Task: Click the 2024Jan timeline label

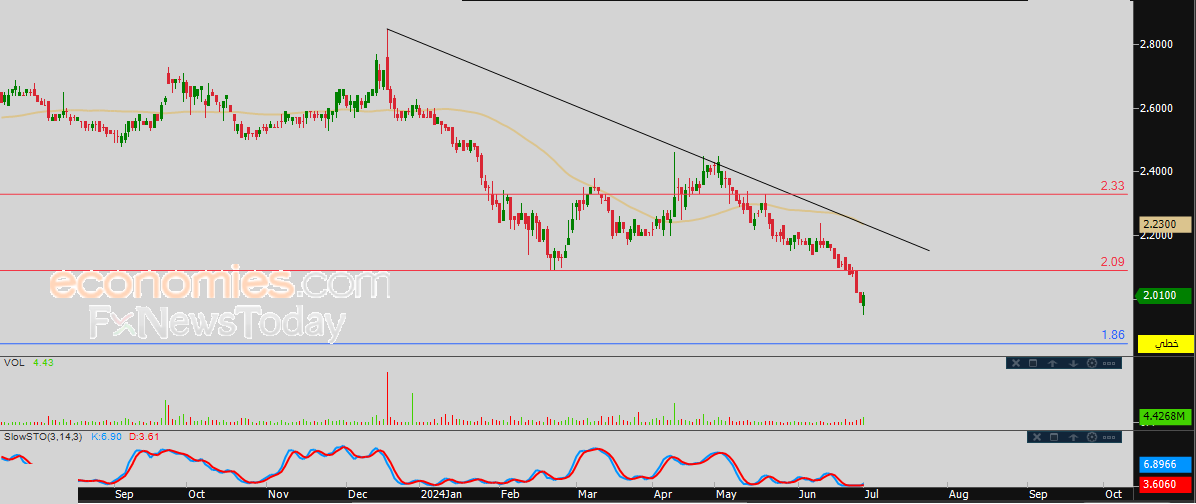Action: (x=443, y=494)
